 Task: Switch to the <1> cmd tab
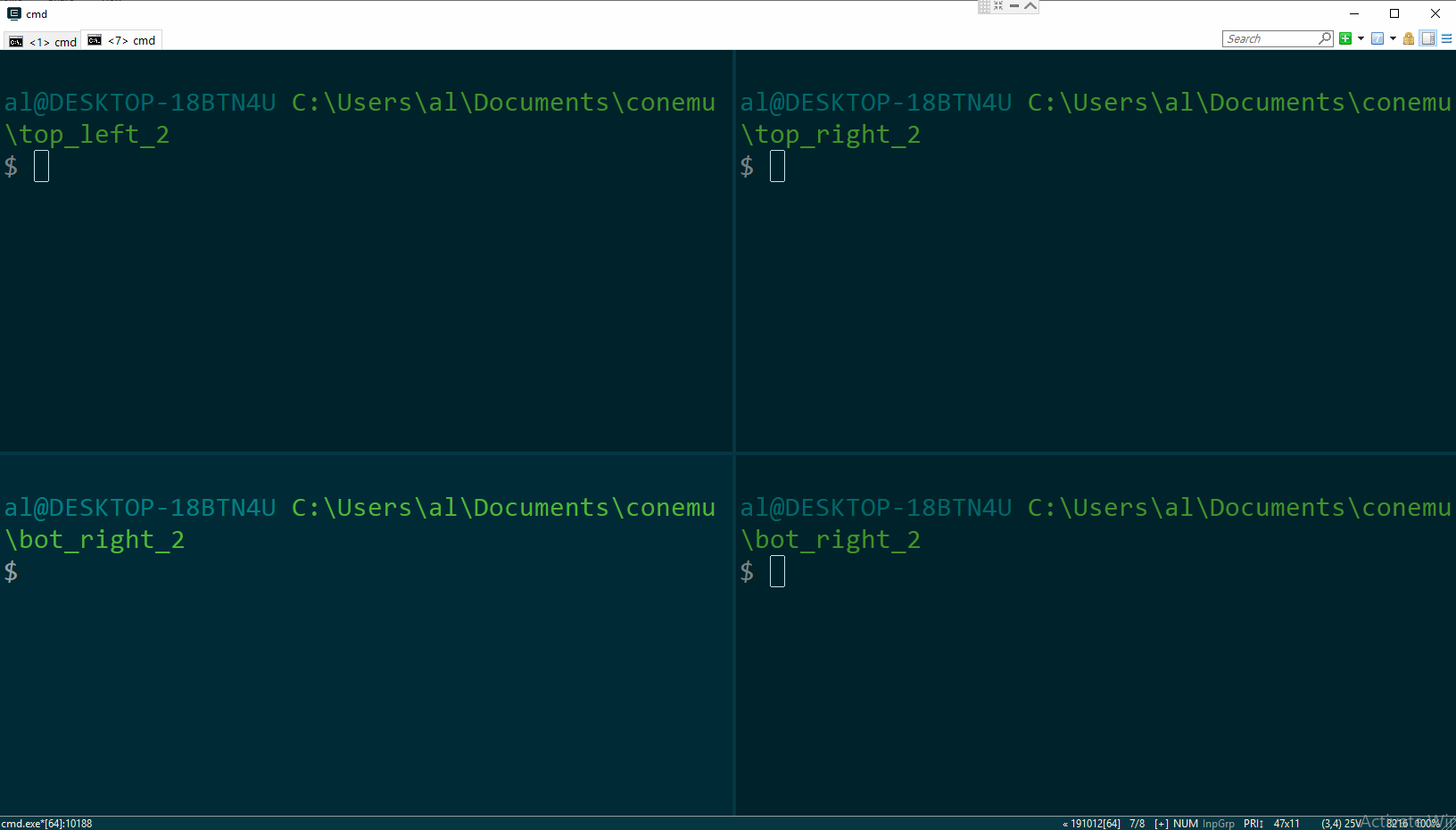click(42, 41)
